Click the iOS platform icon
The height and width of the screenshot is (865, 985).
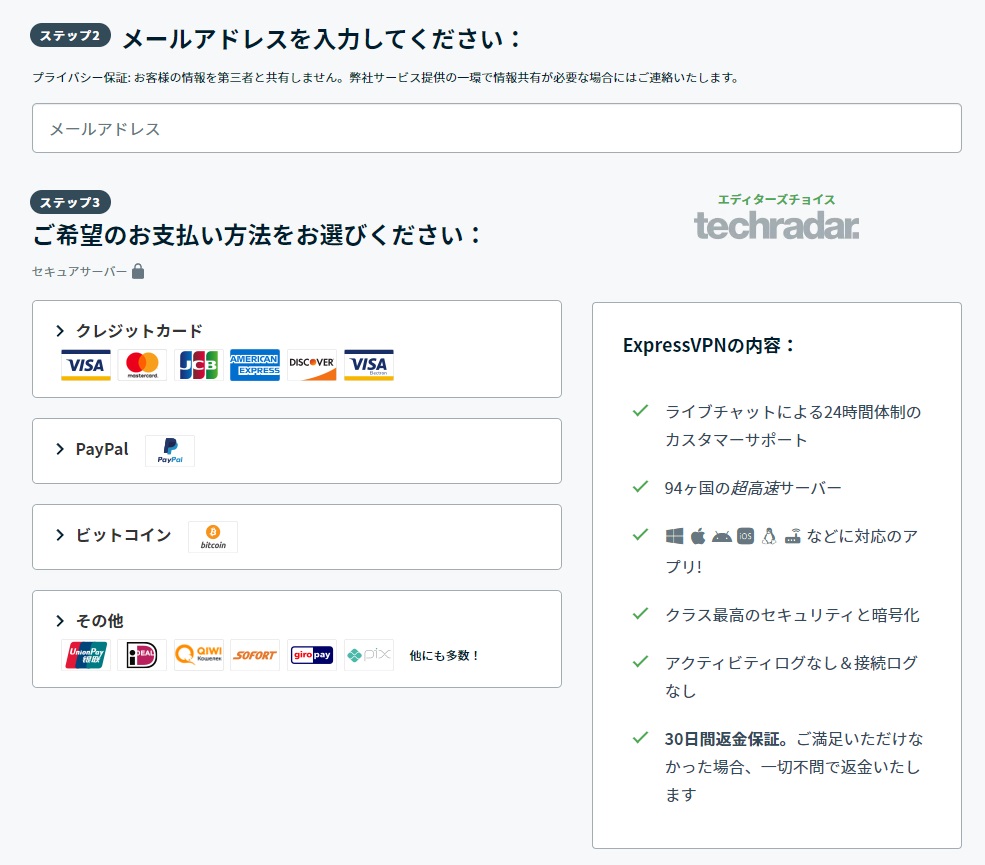745,536
